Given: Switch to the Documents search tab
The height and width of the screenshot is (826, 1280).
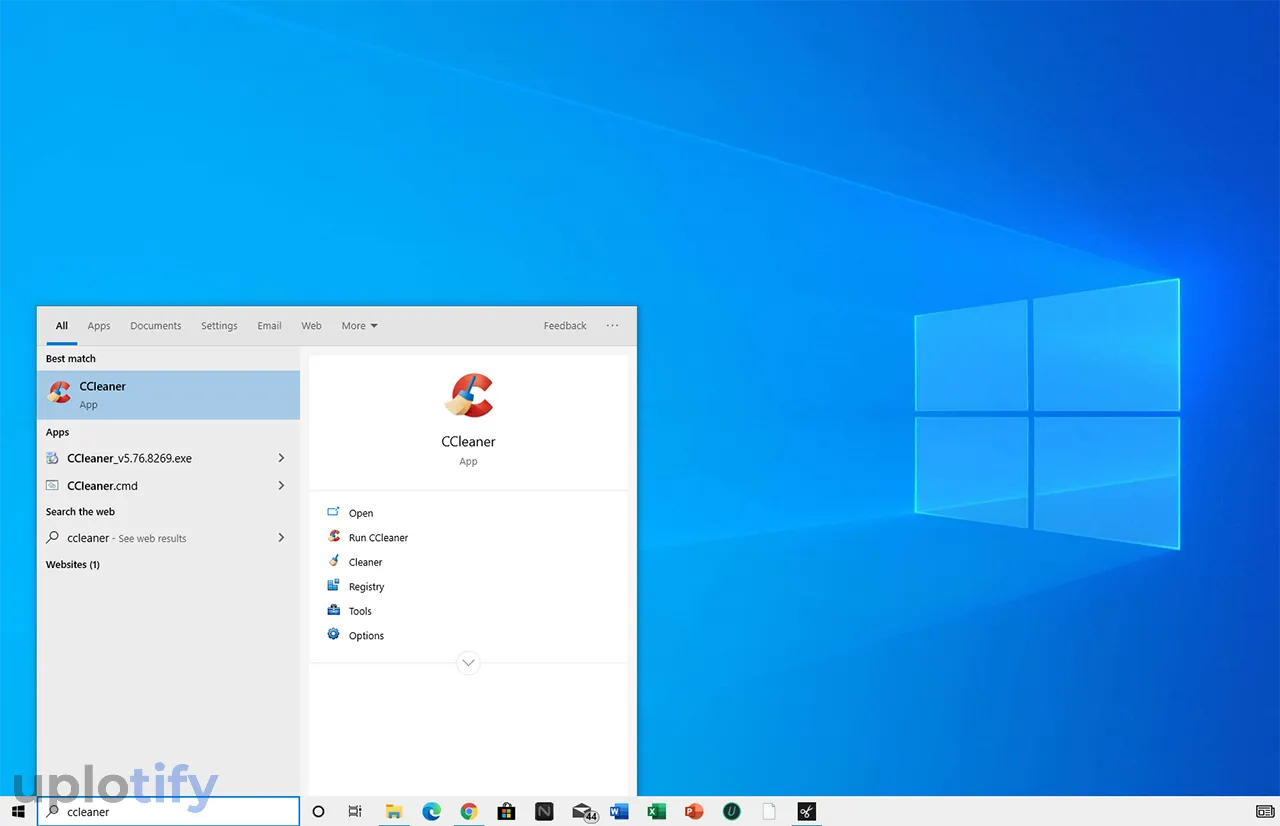Looking at the screenshot, I should pos(156,326).
